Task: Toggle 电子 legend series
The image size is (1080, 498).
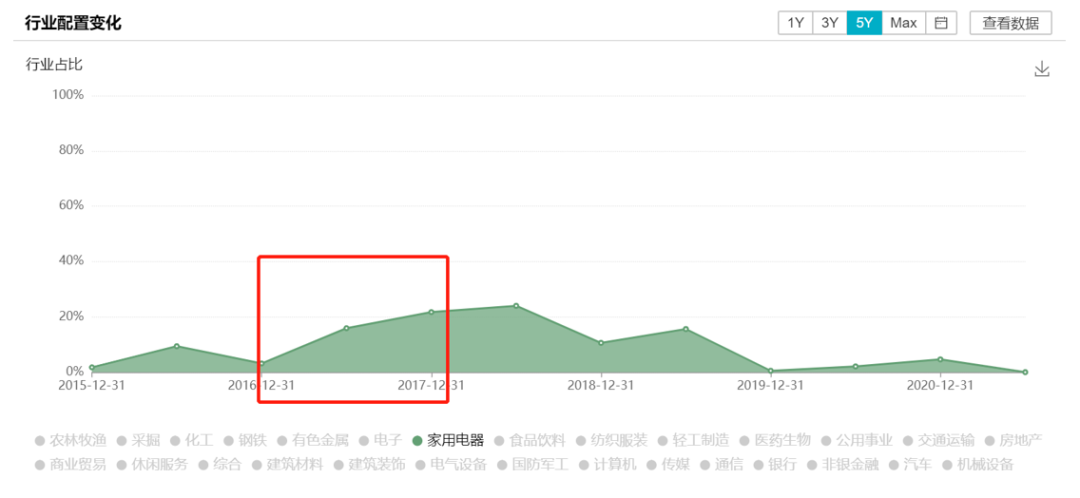Action: (380, 440)
